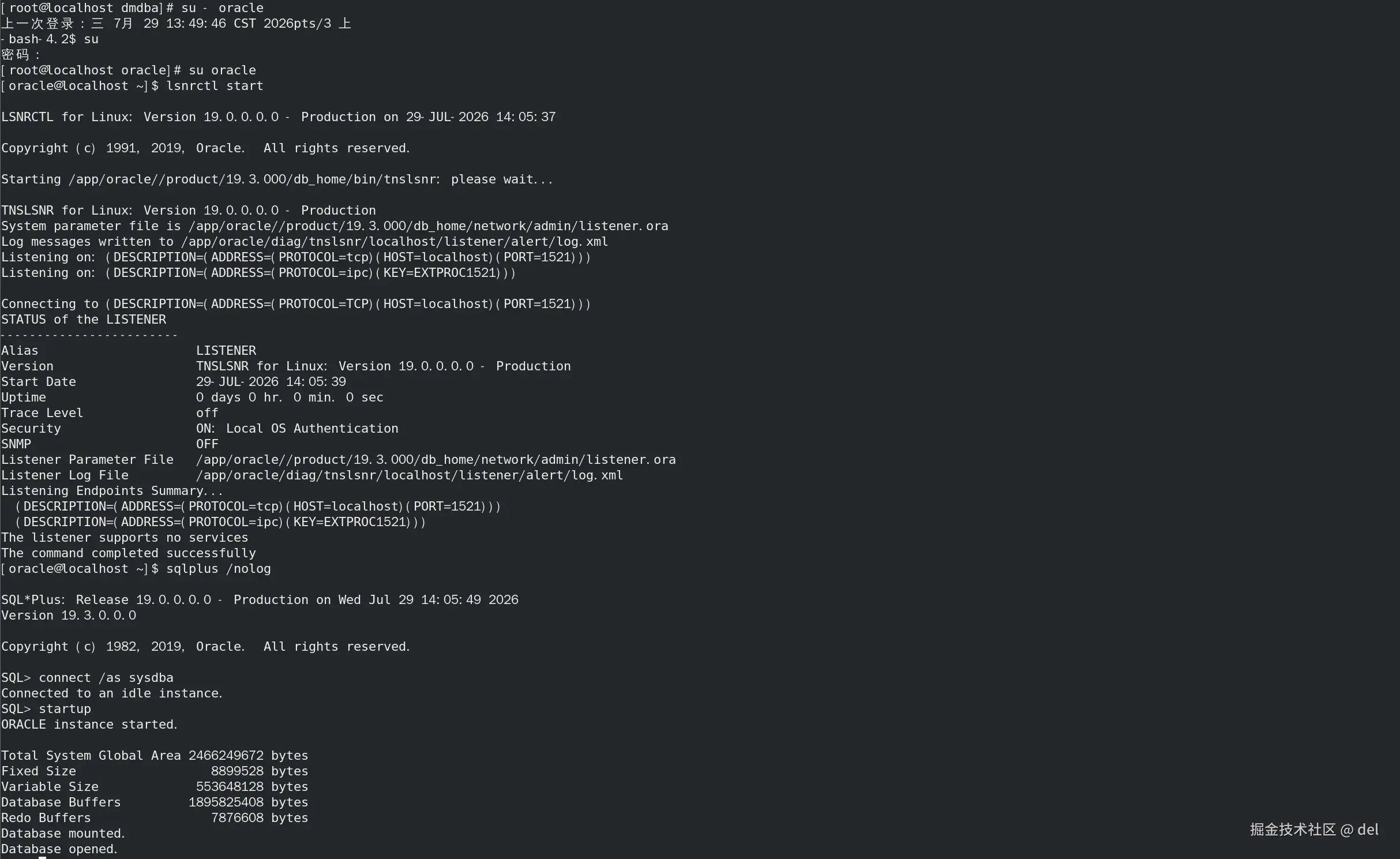Screen dimensions: 1400x859
Task: Click the 'lsnrctl start' command line
Action: tap(132, 86)
